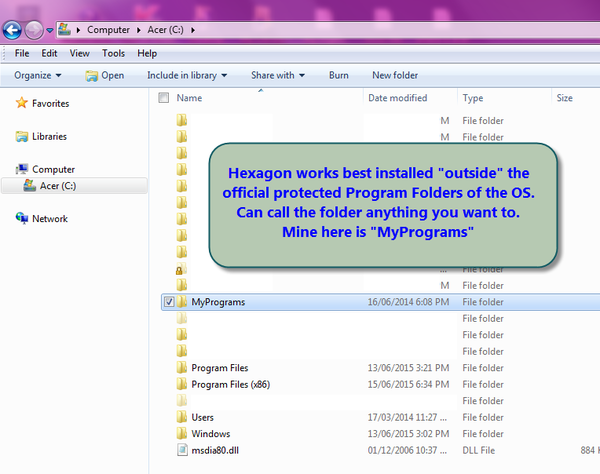Sort by Date modified column header
600x474 pixels.
tap(398, 98)
